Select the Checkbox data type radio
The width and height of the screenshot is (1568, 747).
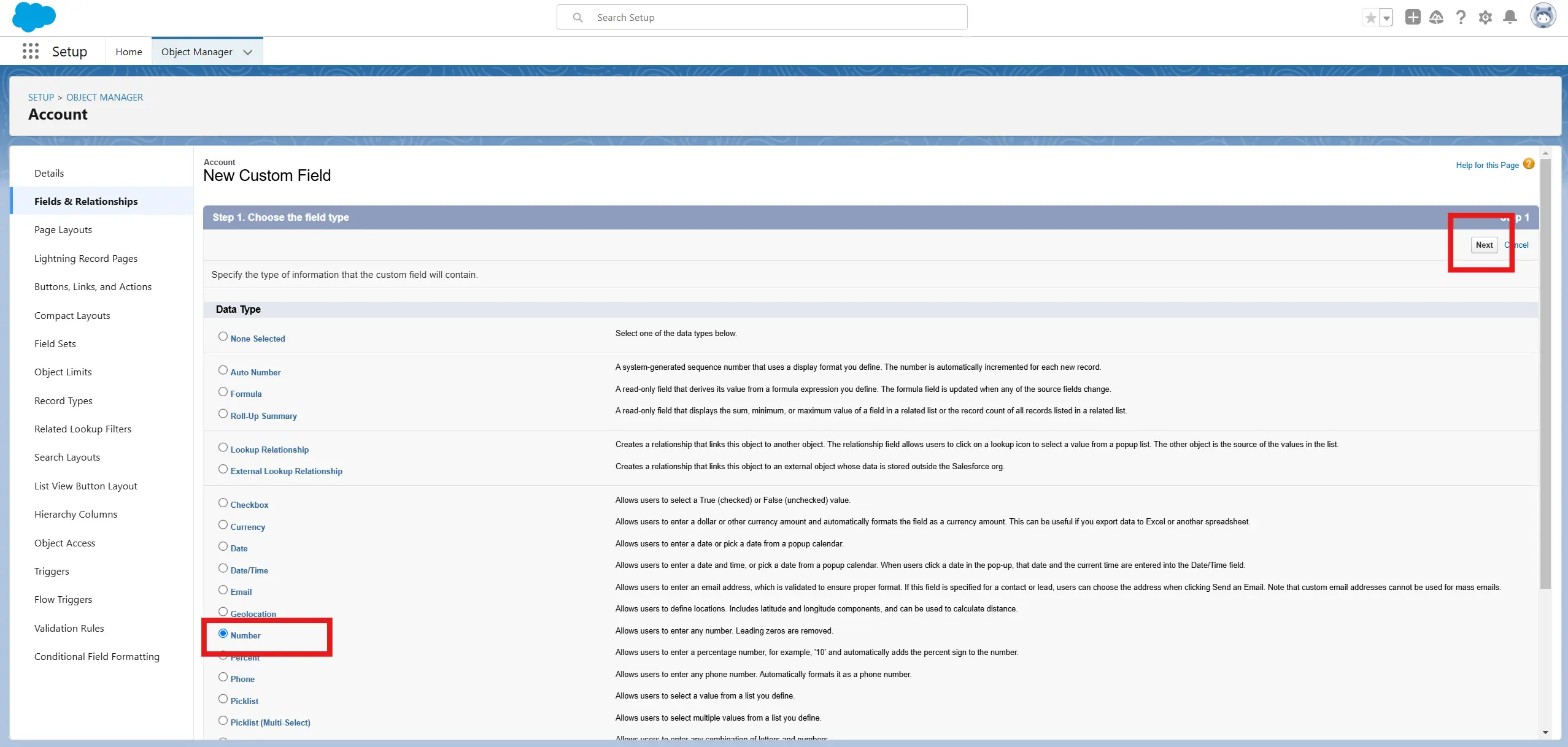pyautogui.click(x=223, y=503)
